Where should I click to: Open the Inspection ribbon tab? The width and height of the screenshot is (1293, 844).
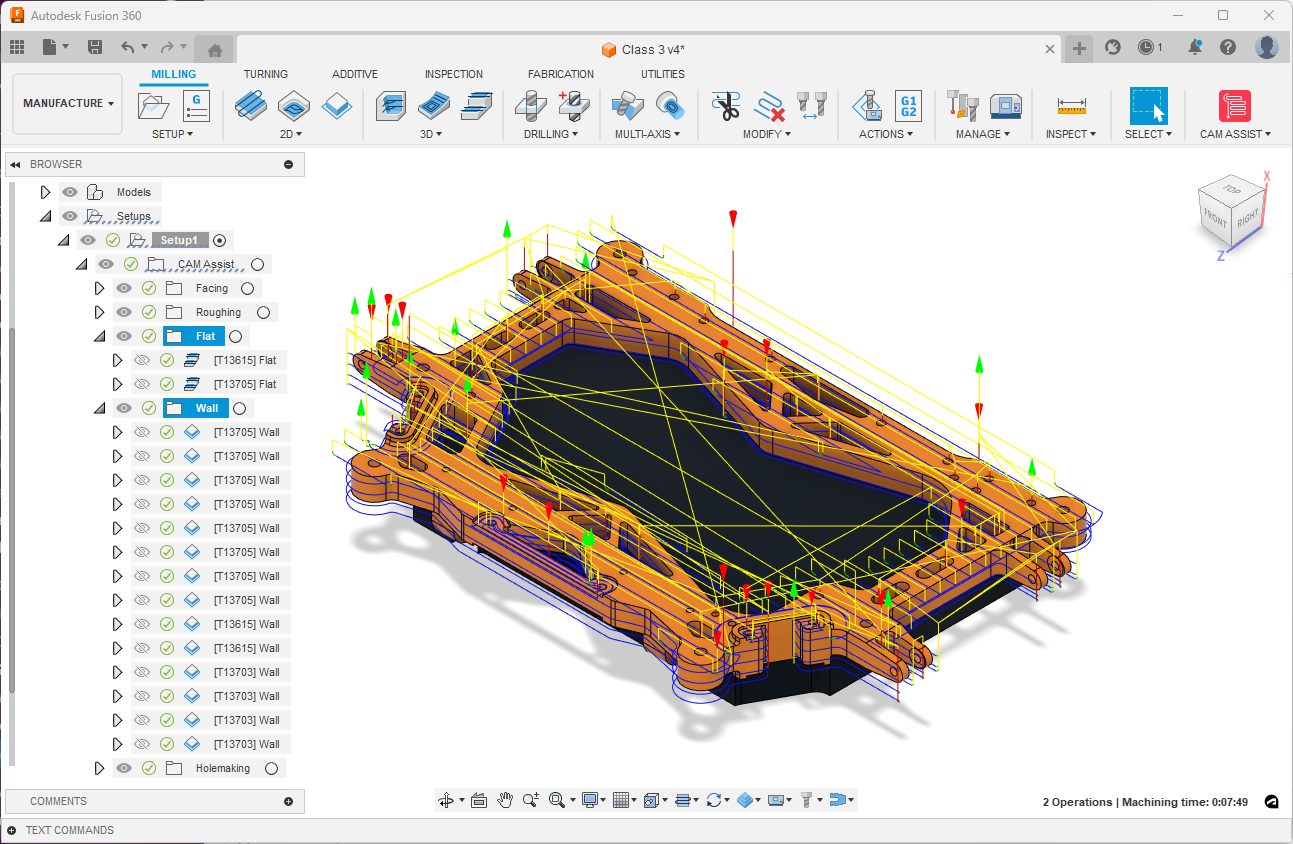pos(453,73)
